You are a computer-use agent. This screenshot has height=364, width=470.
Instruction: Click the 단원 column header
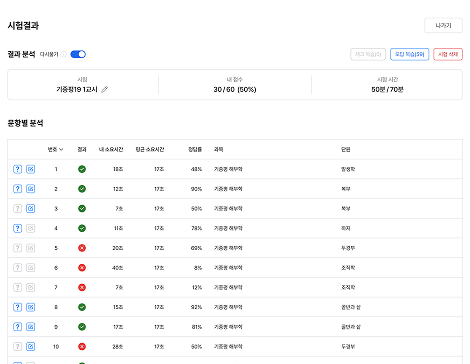tap(345, 149)
